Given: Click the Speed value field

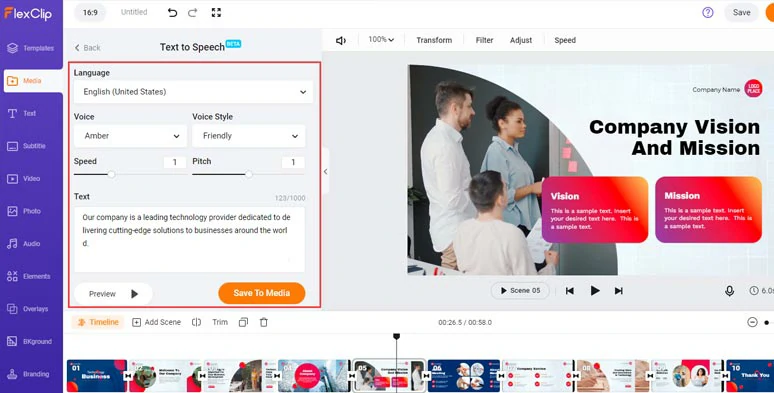Looking at the screenshot, I should (175, 162).
